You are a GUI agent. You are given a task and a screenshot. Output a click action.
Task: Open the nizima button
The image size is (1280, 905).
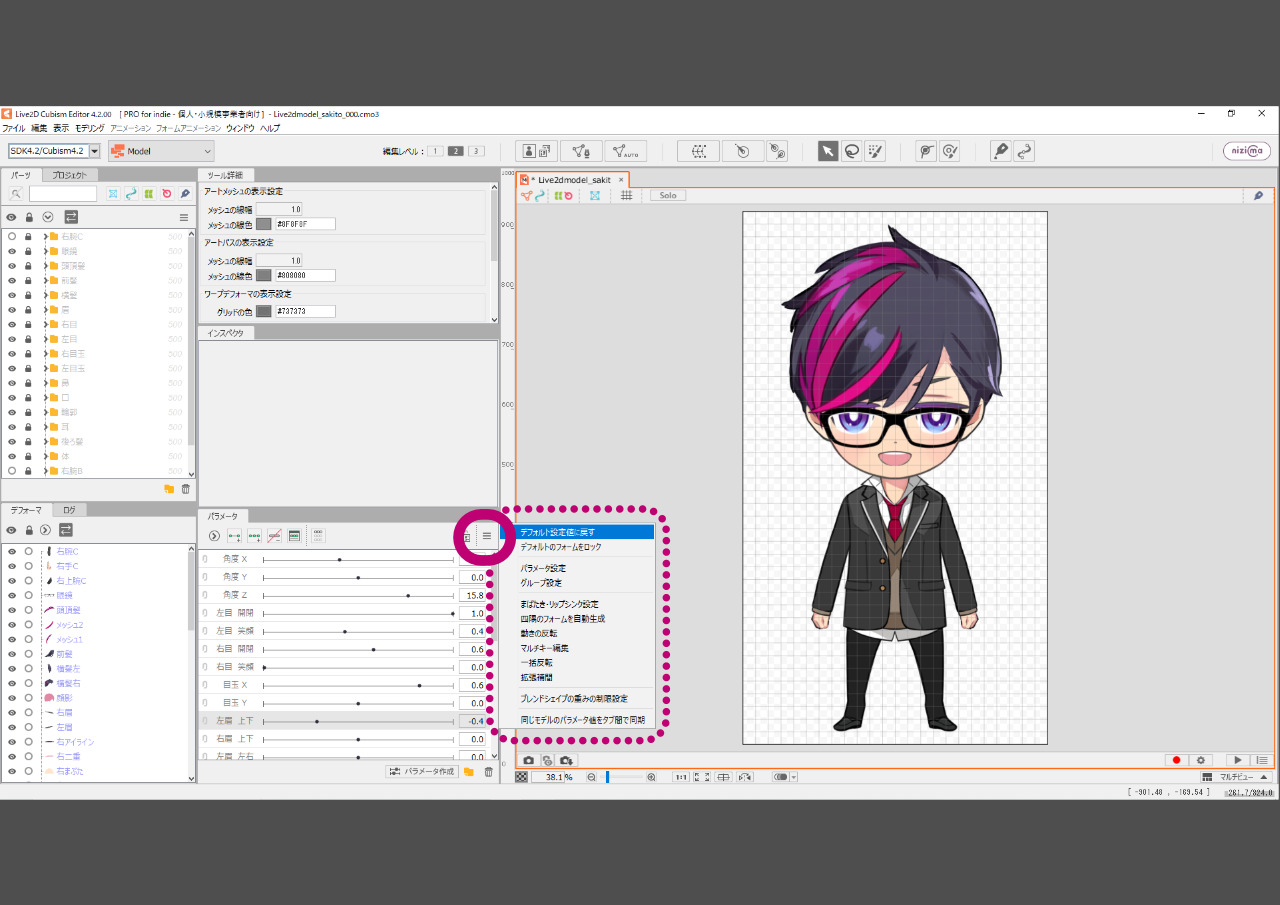pyautogui.click(x=1247, y=151)
